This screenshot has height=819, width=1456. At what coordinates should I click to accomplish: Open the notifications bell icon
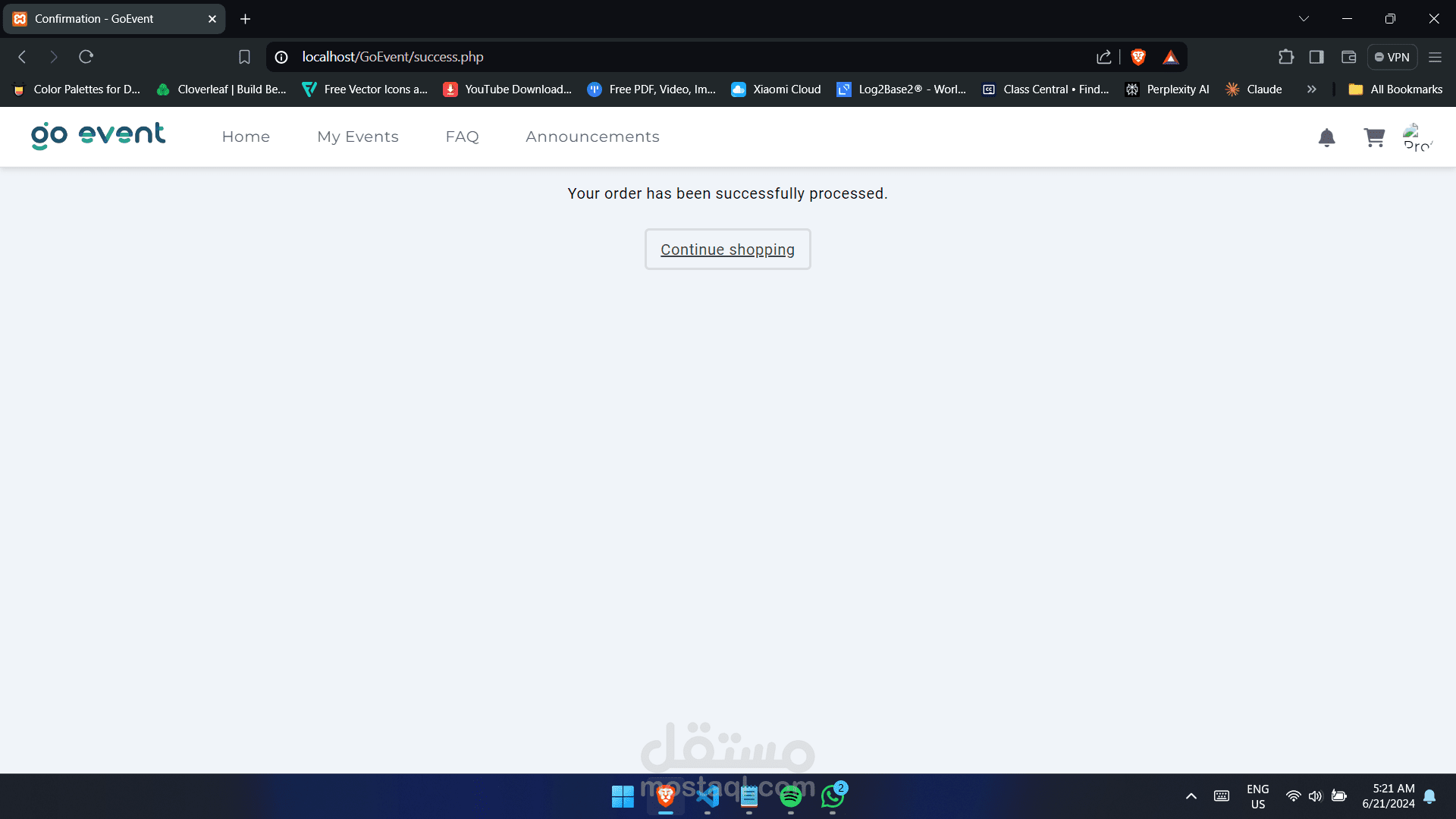[x=1326, y=138]
